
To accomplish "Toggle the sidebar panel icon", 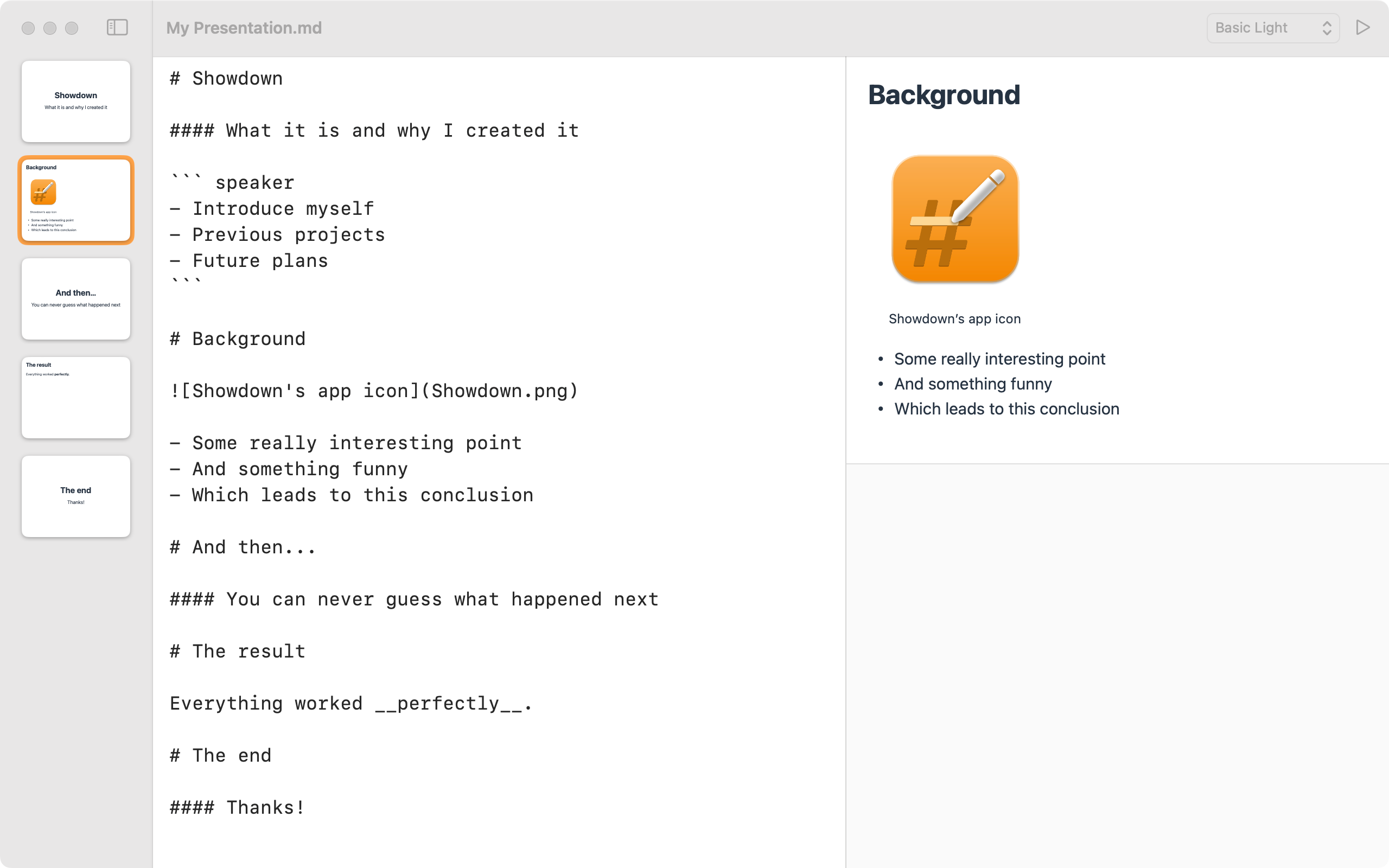I will pyautogui.click(x=117, y=28).
